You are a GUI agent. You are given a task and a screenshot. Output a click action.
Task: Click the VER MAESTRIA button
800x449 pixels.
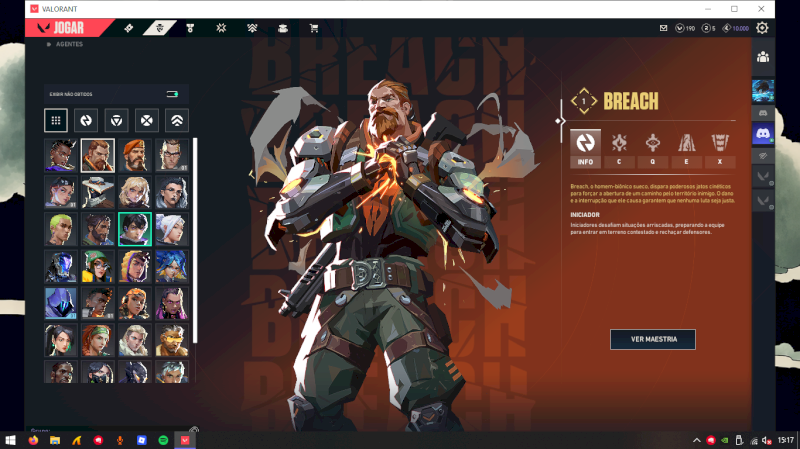point(653,339)
